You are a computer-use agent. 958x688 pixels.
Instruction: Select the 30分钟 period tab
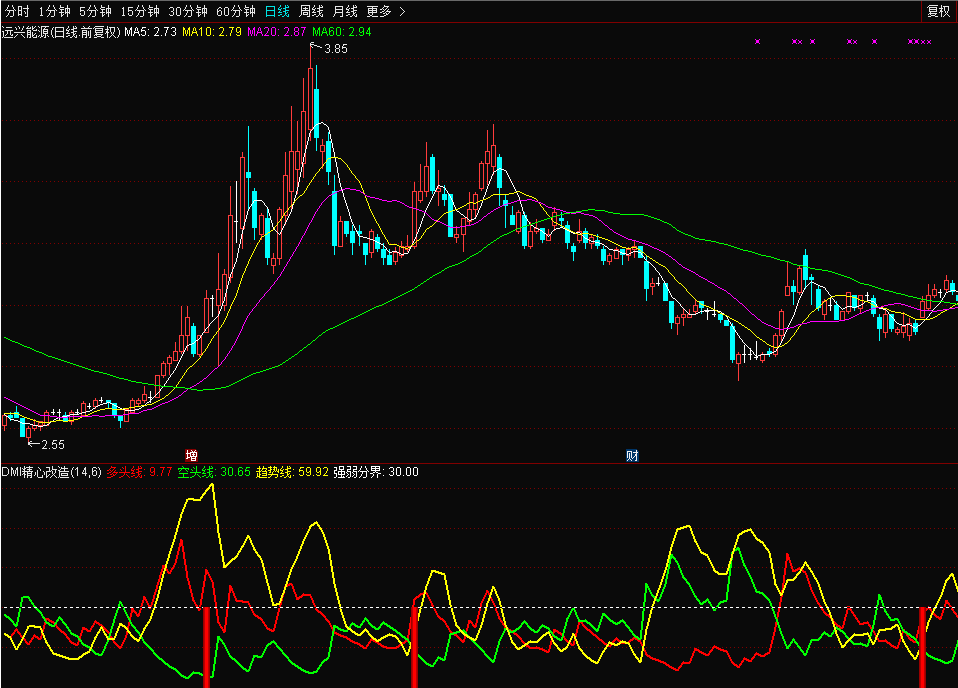pos(188,11)
